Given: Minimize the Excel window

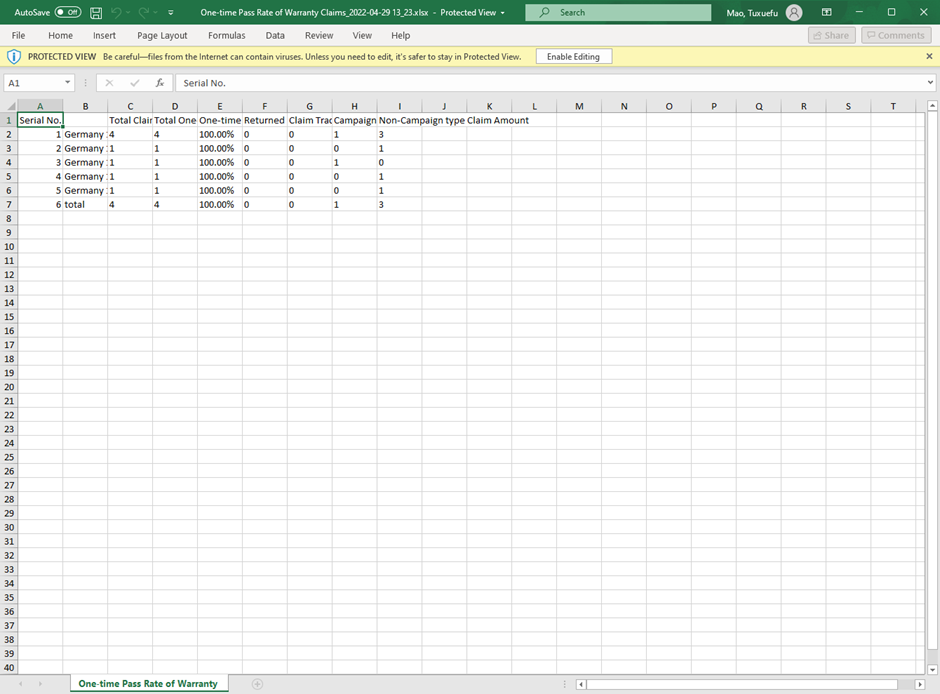Looking at the screenshot, I should coord(859,12).
